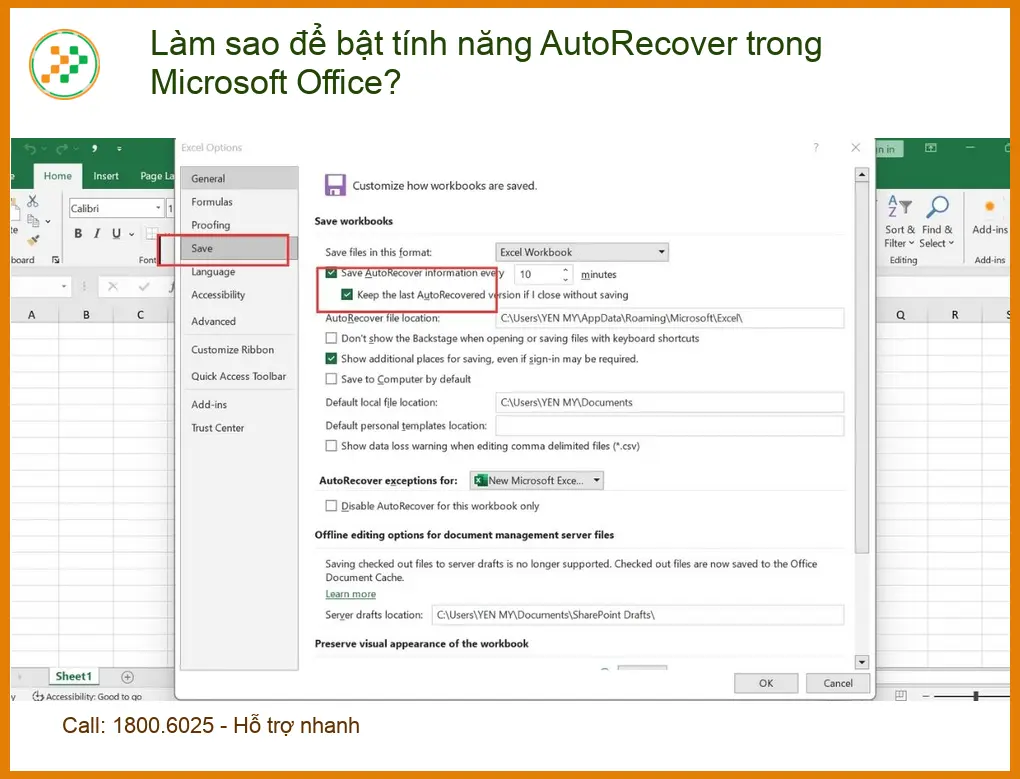The width and height of the screenshot is (1020, 779).
Task: Select the Sheet1 worksheet tab
Action: click(x=74, y=676)
